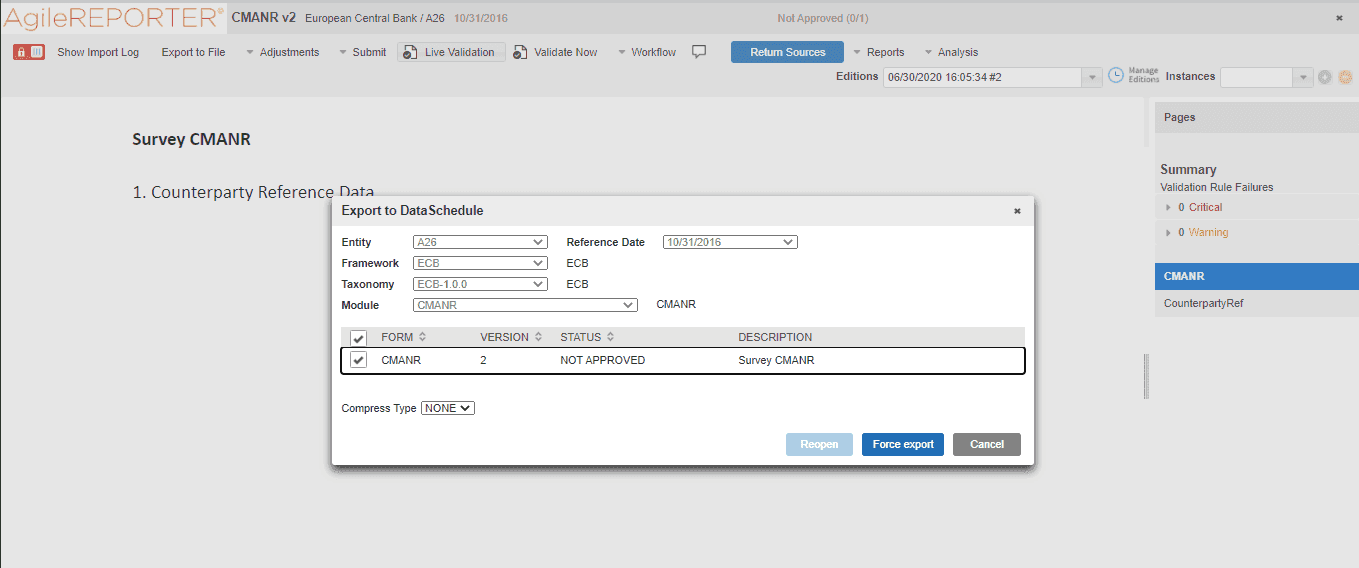Click the Manage Editions clock icon
Image resolution: width=1359 pixels, height=568 pixels.
tap(1116, 76)
